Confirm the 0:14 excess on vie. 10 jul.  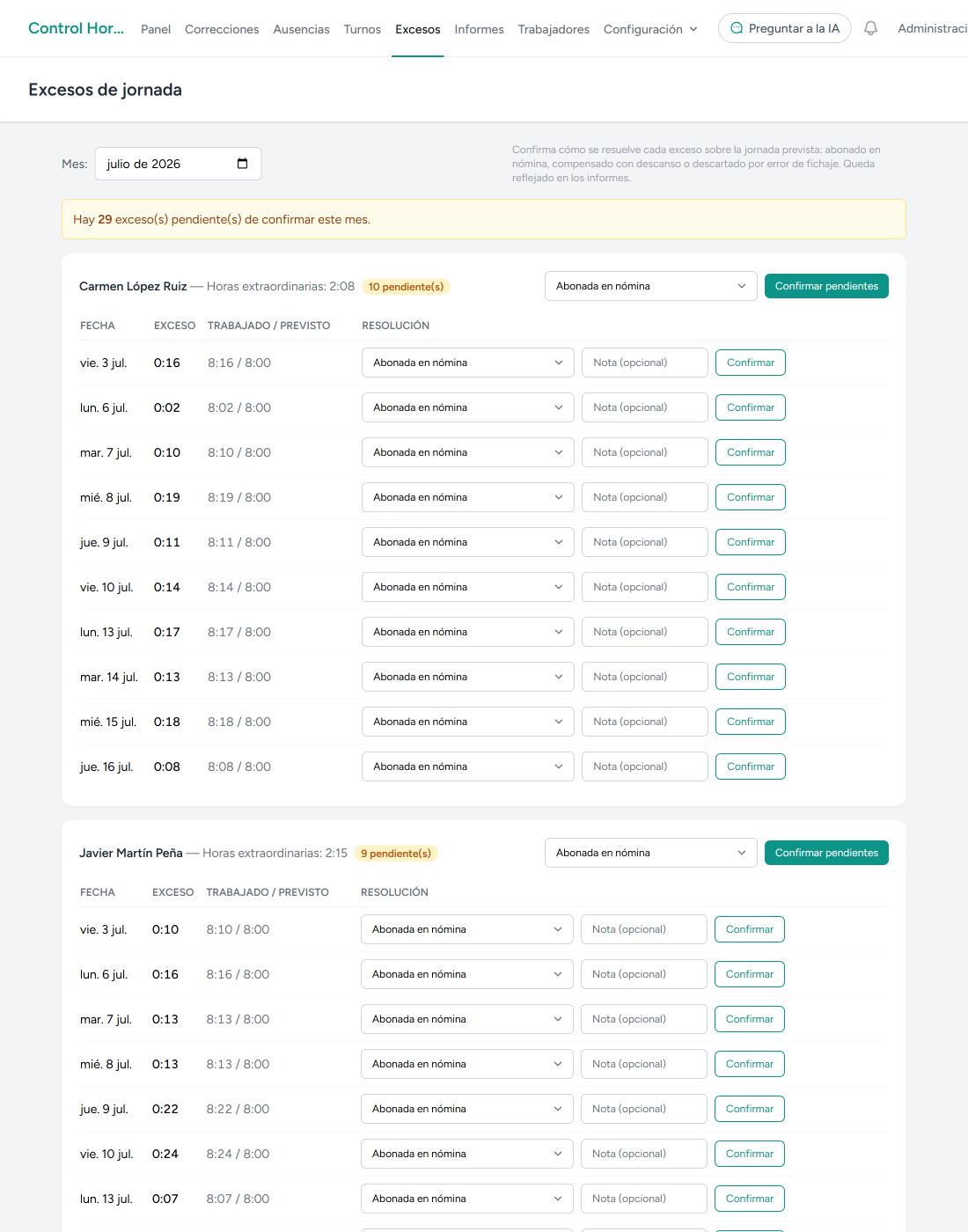(751, 587)
